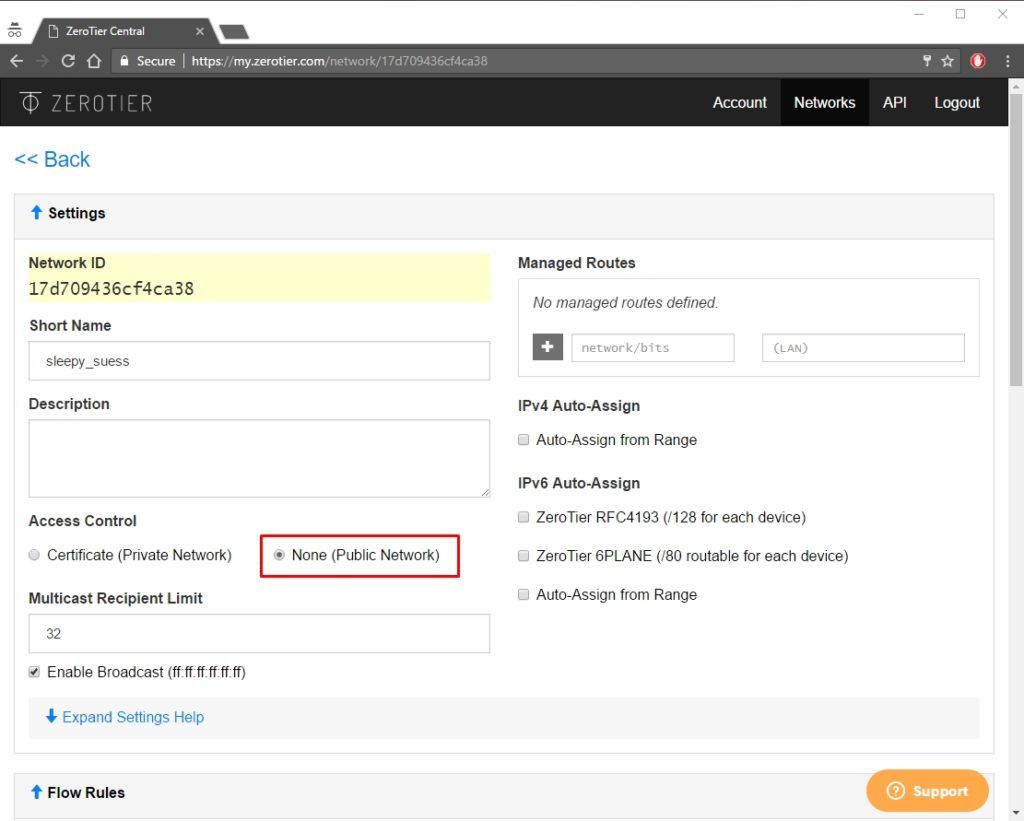Open saved password key icon
1024x821 pixels.
(927, 61)
